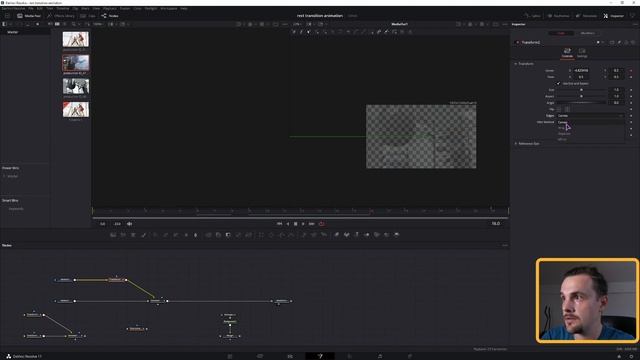Adjust the Aspect slider
640x360 pixels.
click(581, 96)
